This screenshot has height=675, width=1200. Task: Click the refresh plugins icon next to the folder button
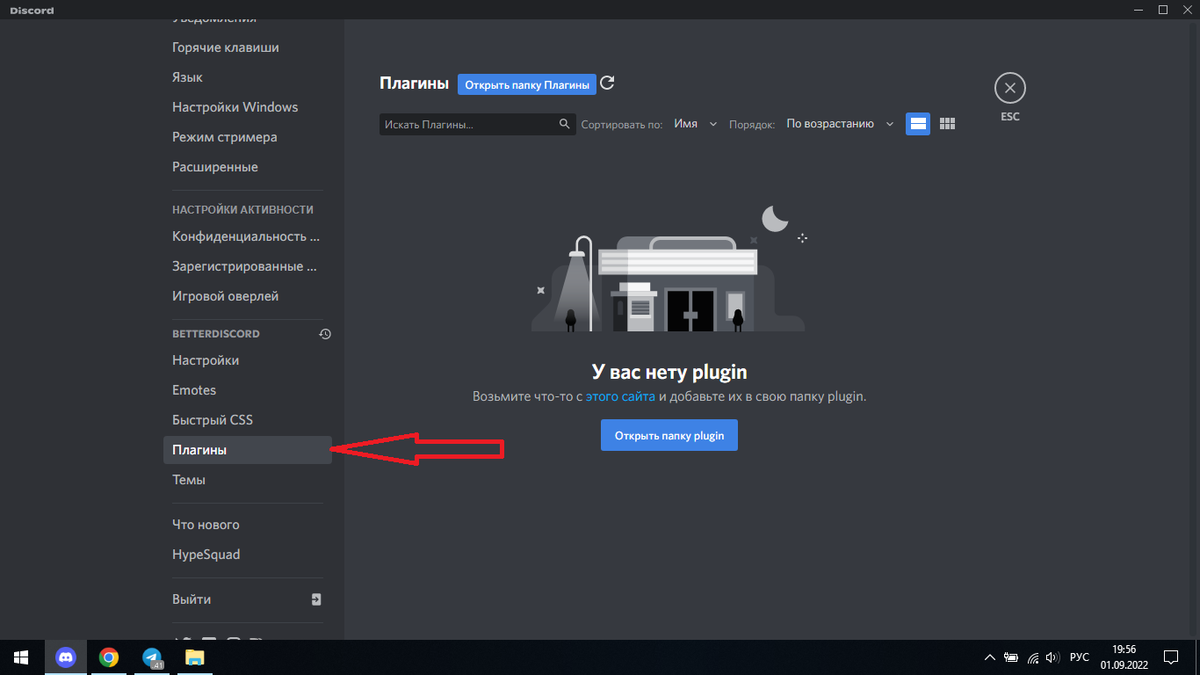point(607,84)
